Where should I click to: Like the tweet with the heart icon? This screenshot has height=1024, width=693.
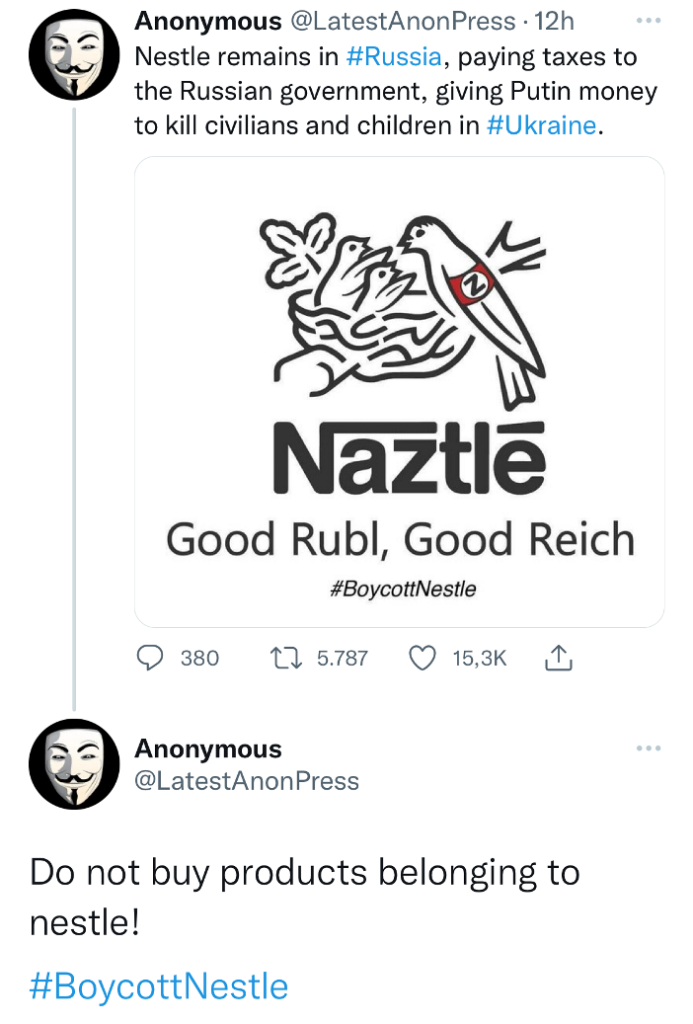(x=424, y=658)
